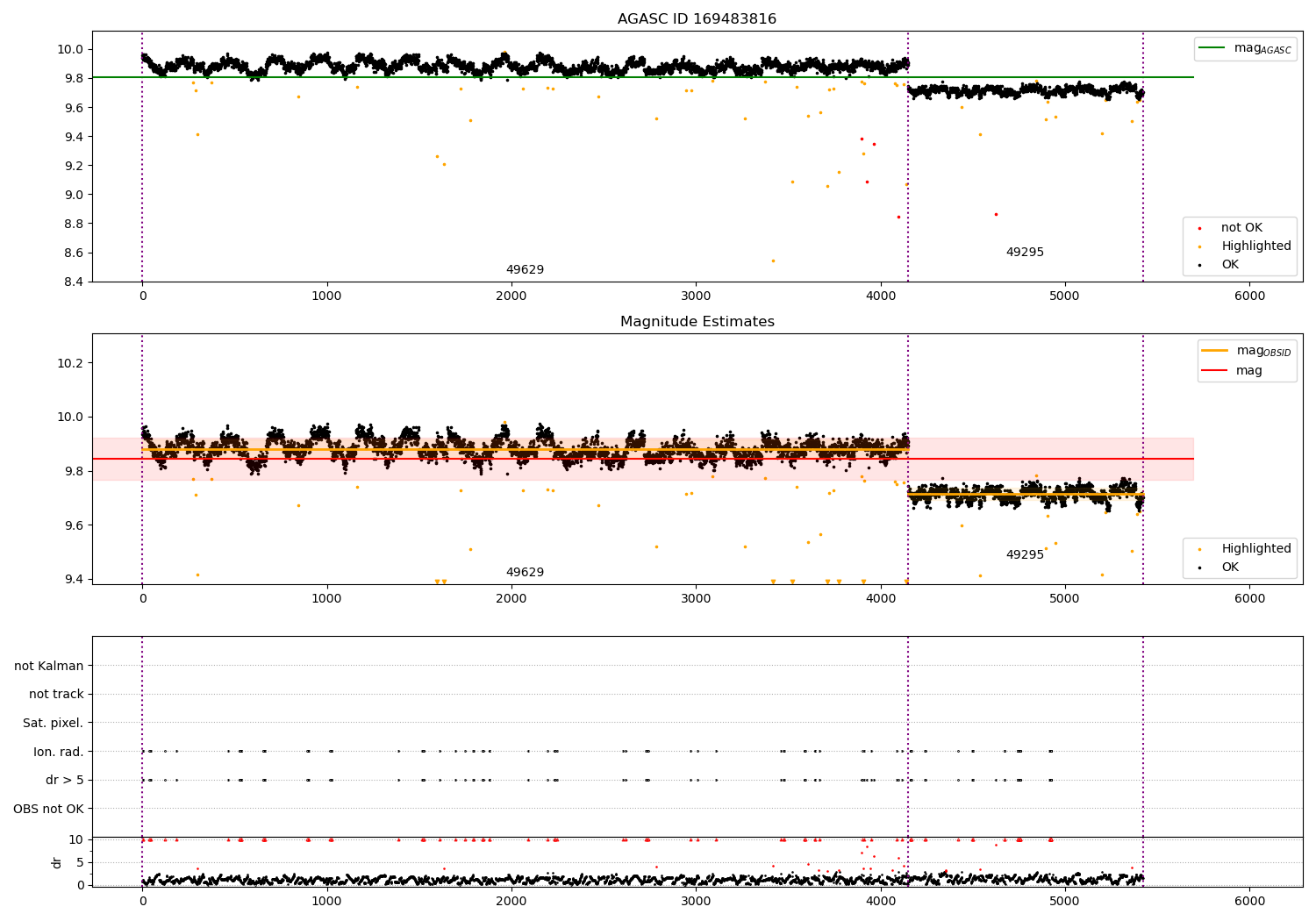The height and width of the screenshot is (921, 1316).
Task: Click the "2000" x-axis tick under the top plot
Action: point(511,296)
